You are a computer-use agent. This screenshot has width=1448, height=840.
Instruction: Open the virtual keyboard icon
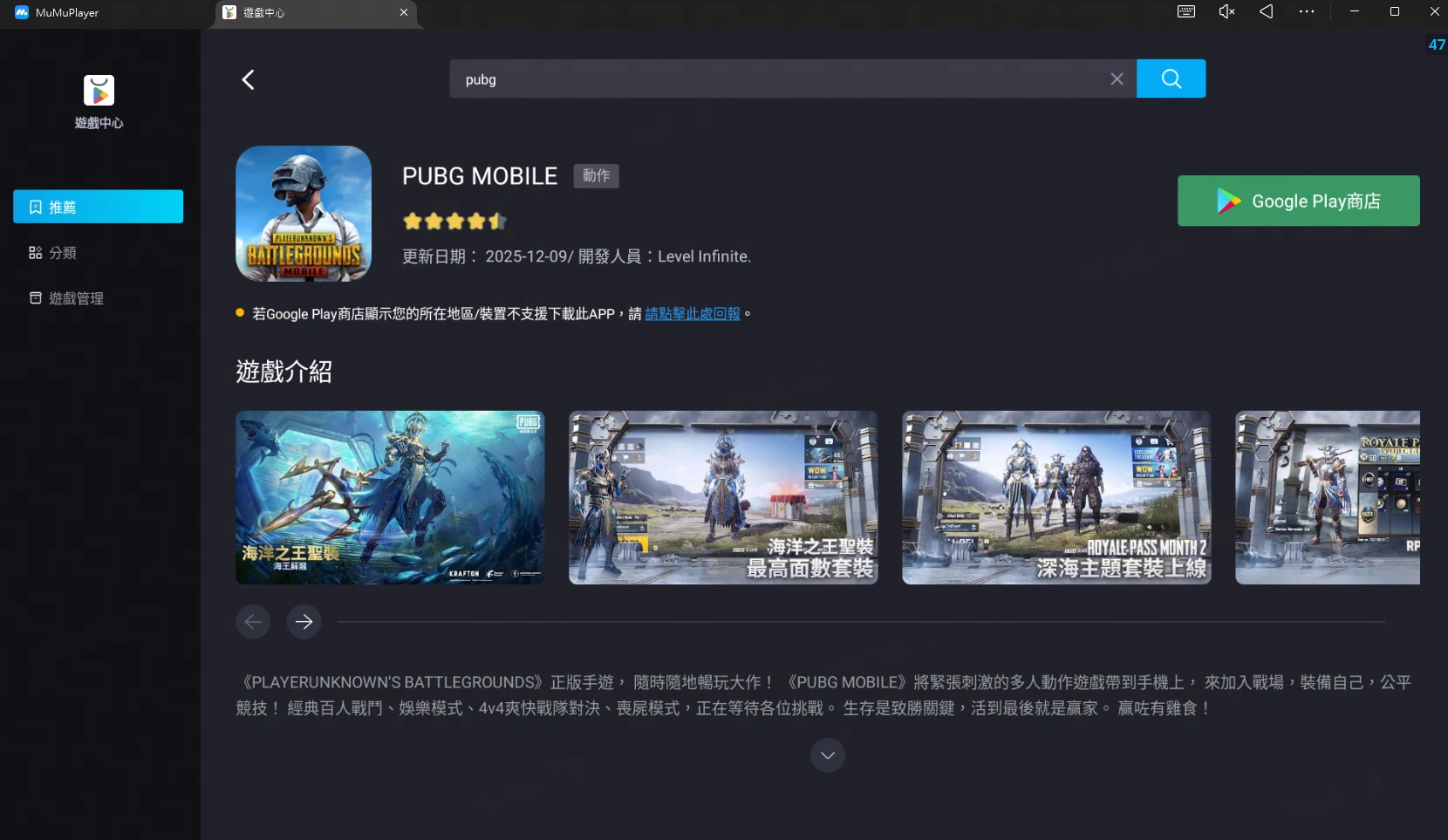point(1185,11)
